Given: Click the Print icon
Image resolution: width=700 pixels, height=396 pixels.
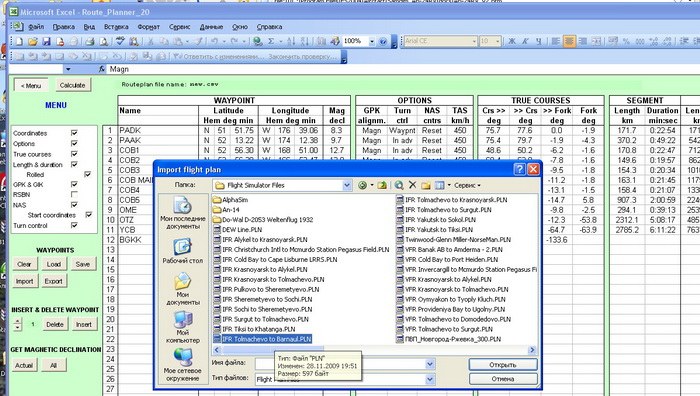Looking at the screenshot, I should [x=90, y=42].
